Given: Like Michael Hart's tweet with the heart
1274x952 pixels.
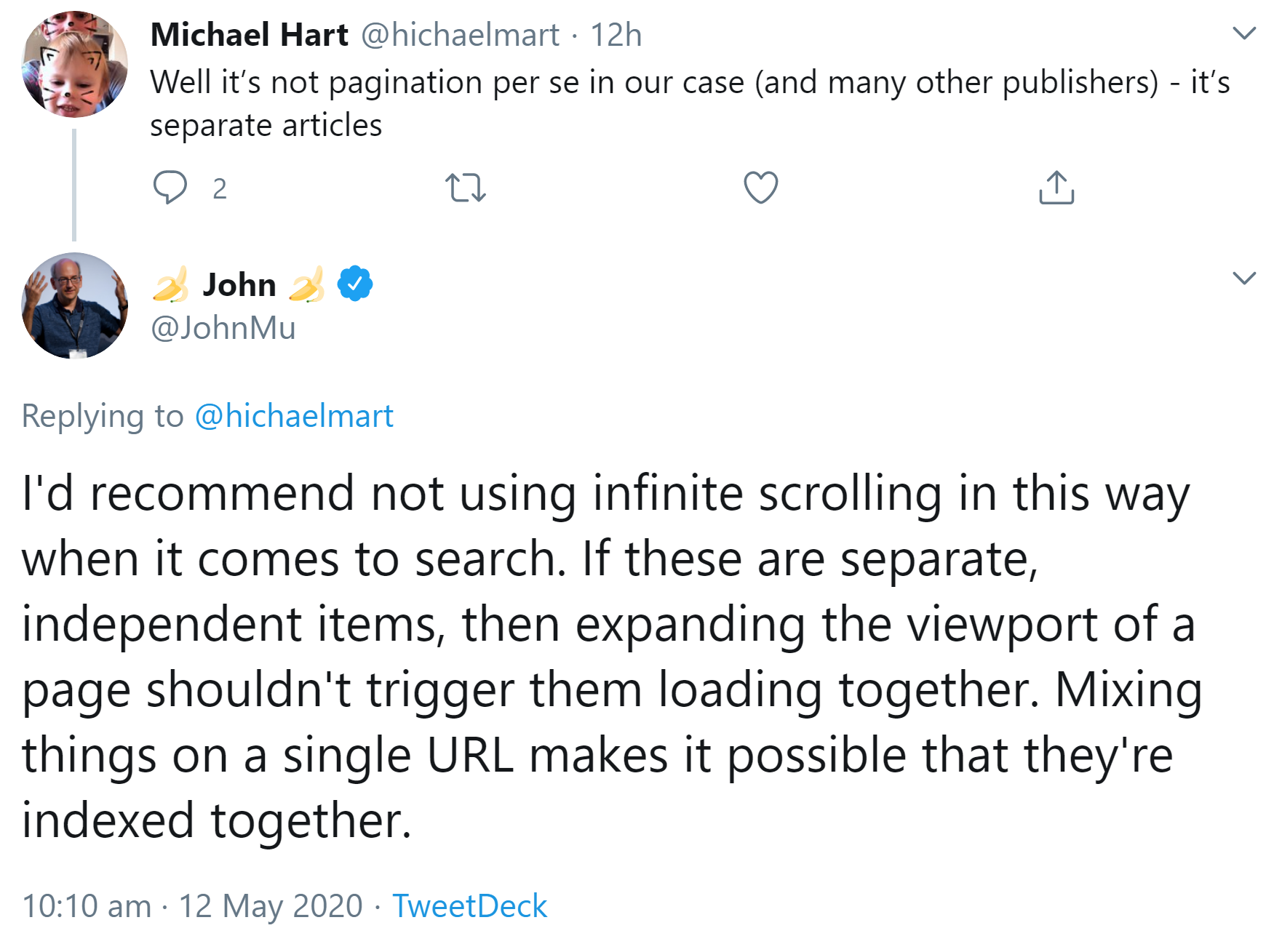Looking at the screenshot, I should pyautogui.click(x=760, y=188).
